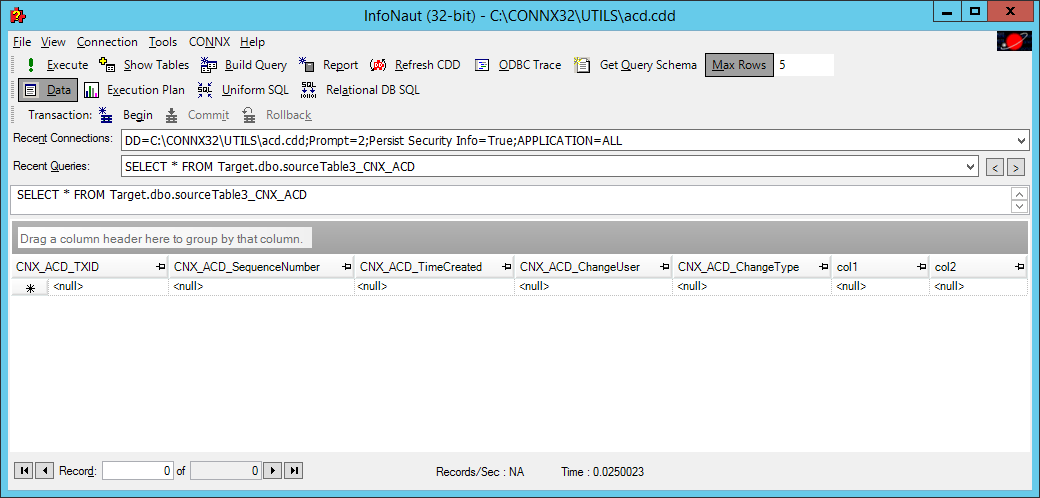Click the Time : 0.0250023 status text

coord(602,472)
